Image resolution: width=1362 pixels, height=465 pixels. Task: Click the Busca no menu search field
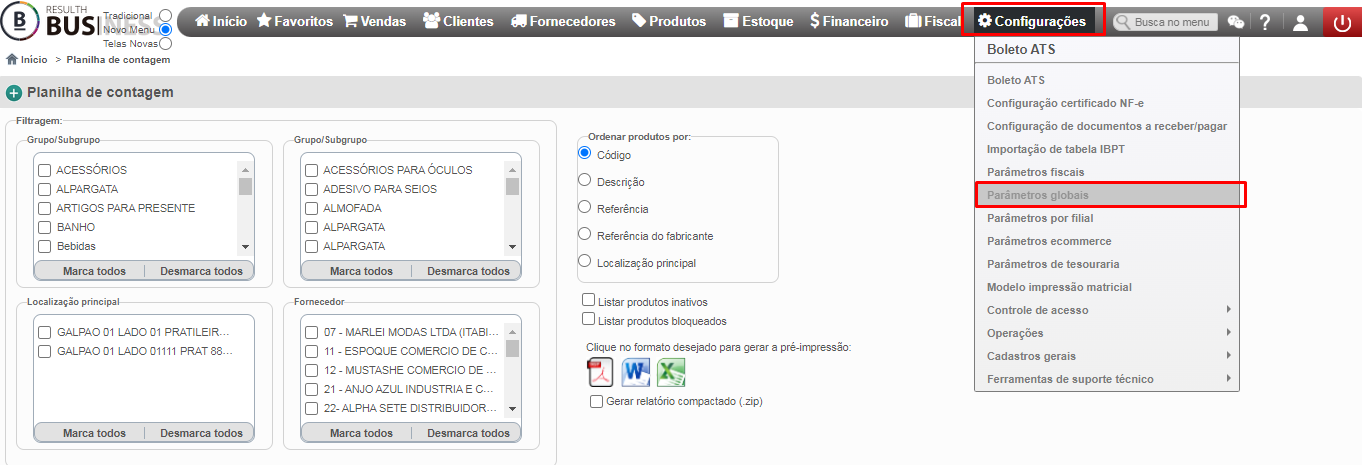point(1166,21)
